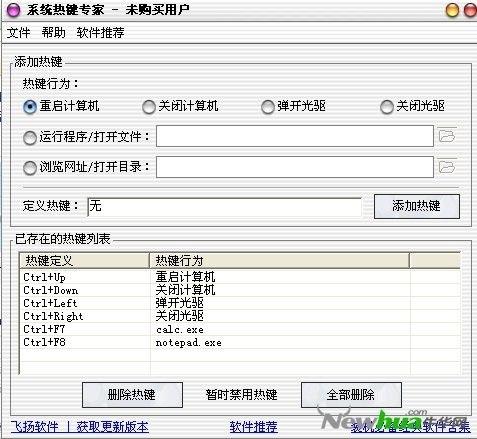Click into the 定义热键 input field
Image resolution: width=477 pixels, height=439 pixels.
coord(224,207)
